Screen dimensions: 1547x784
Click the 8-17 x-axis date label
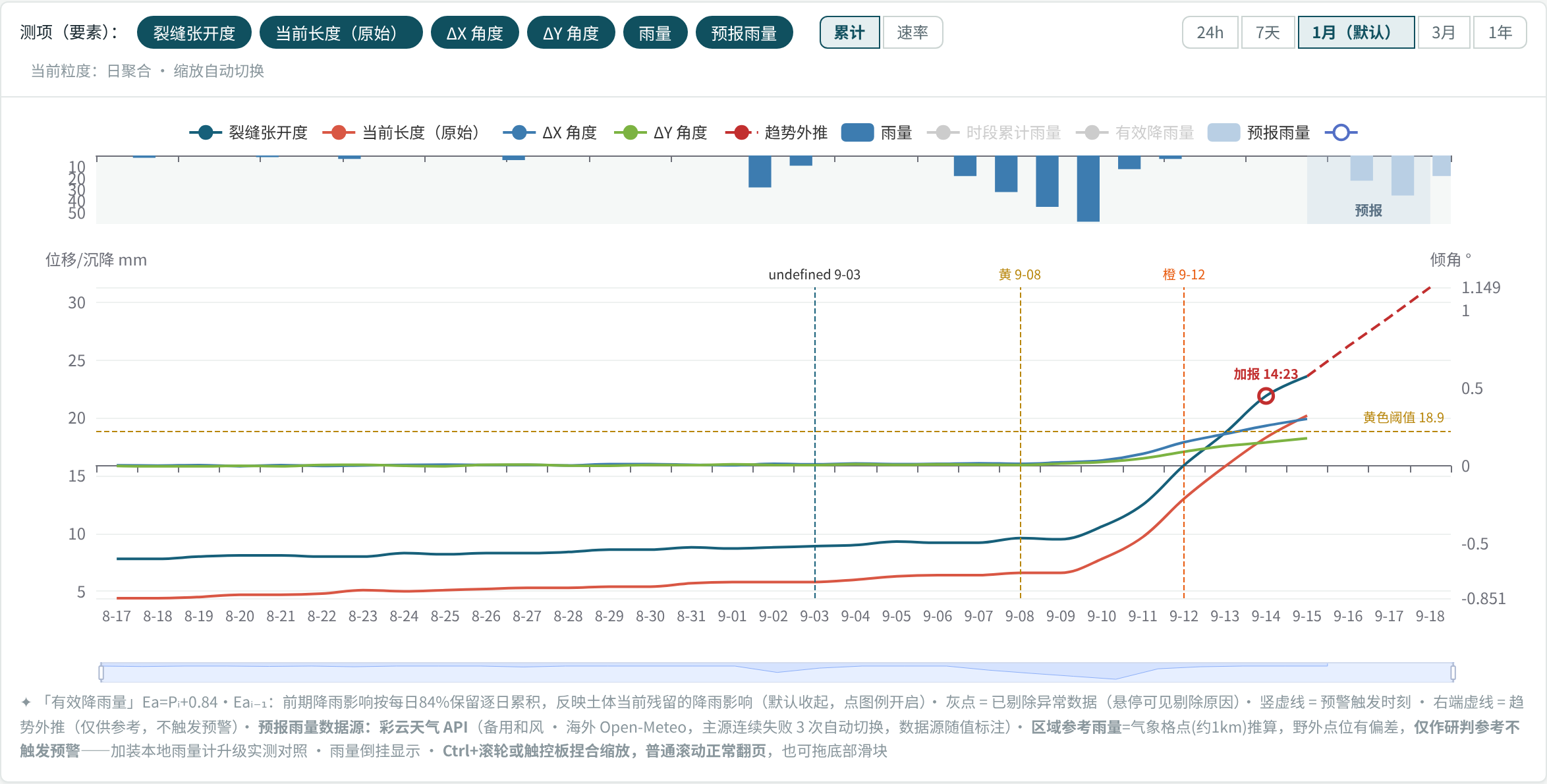(117, 616)
